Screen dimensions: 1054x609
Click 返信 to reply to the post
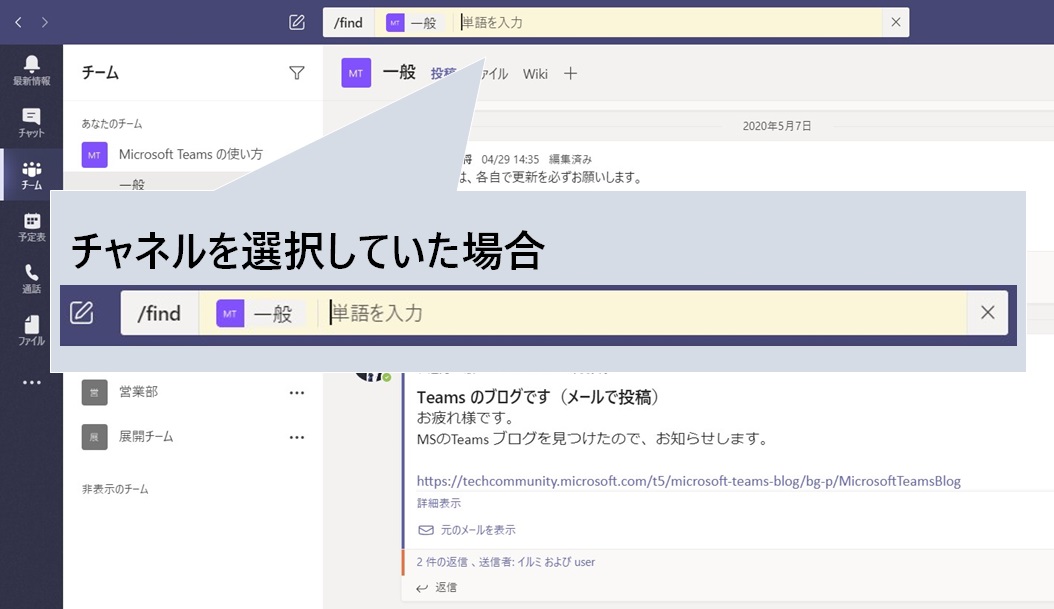point(446,587)
